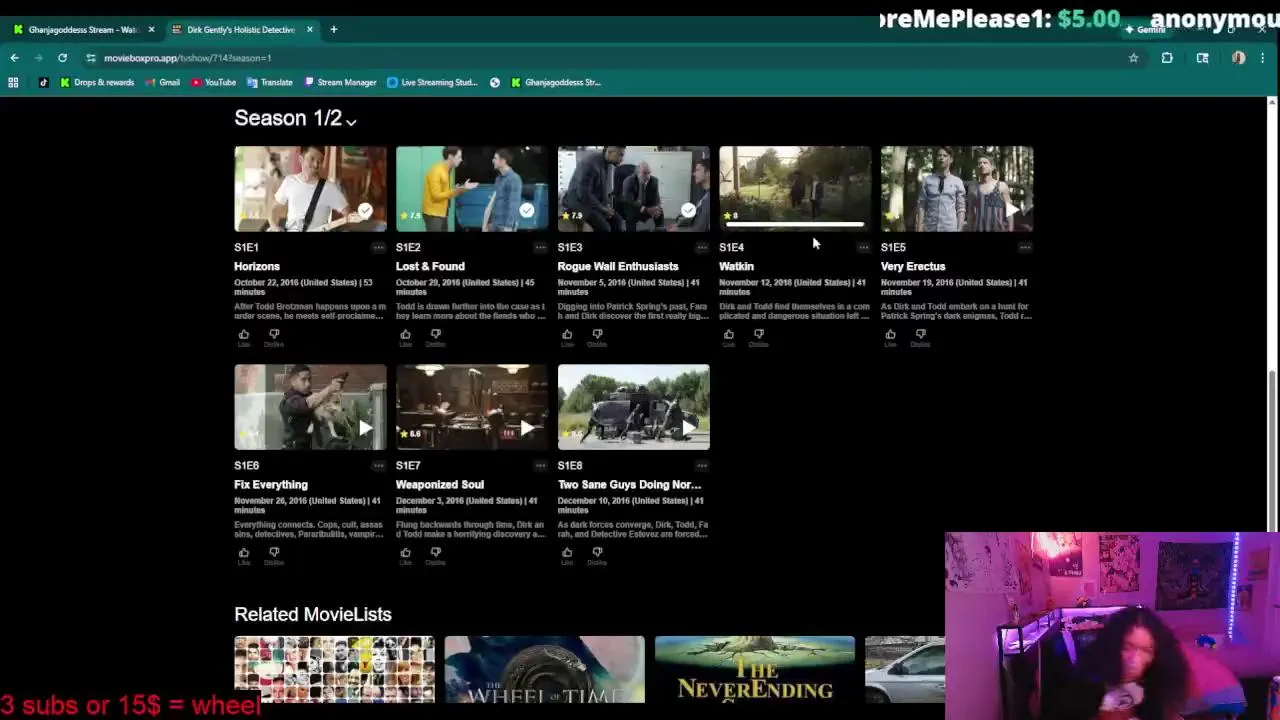Dislike the Weaponized Soul episode

tap(436, 555)
